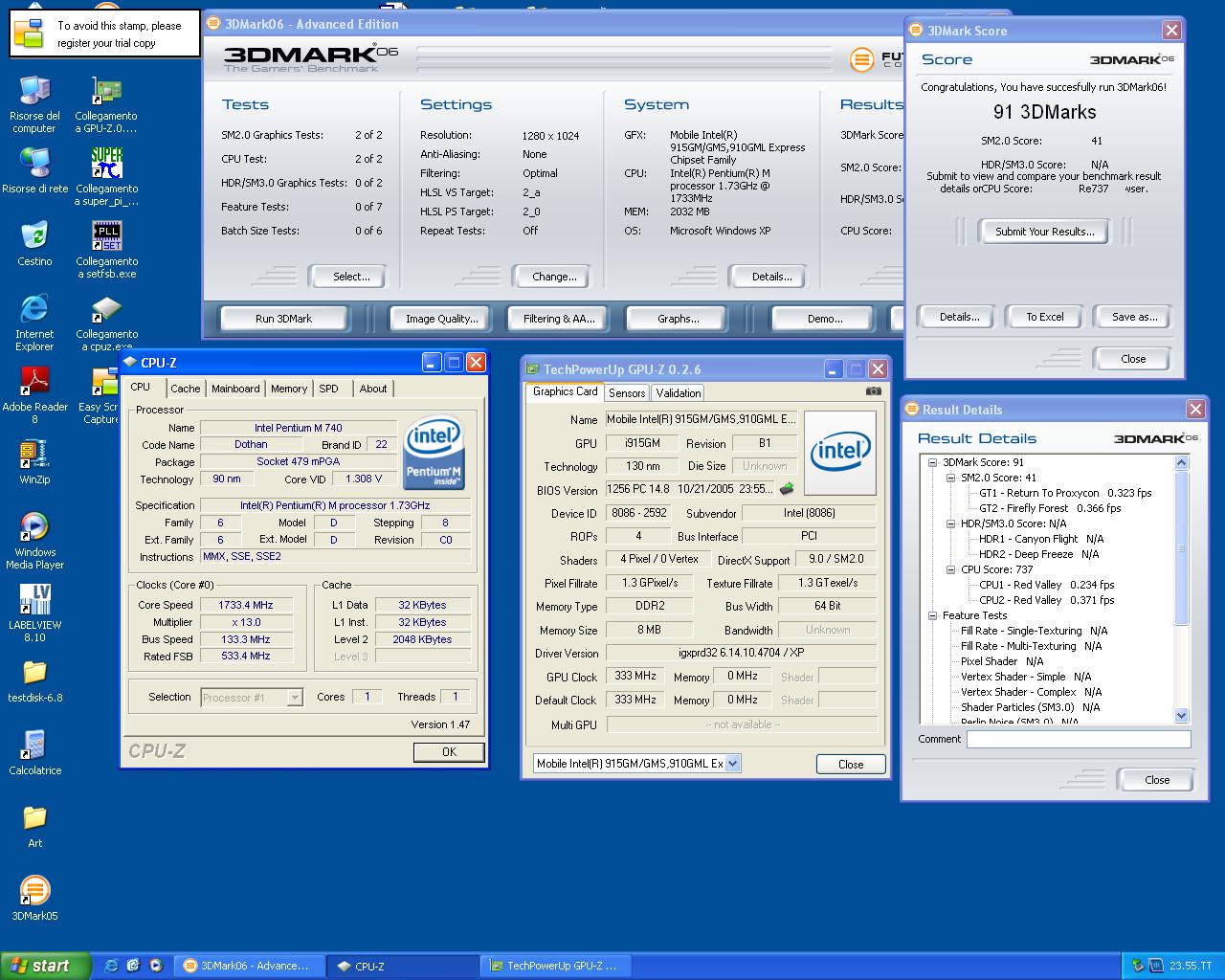This screenshot has width=1225, height=980.
Task: Click Intel Pentium M logo in CPU-Z
Action: 434,453
